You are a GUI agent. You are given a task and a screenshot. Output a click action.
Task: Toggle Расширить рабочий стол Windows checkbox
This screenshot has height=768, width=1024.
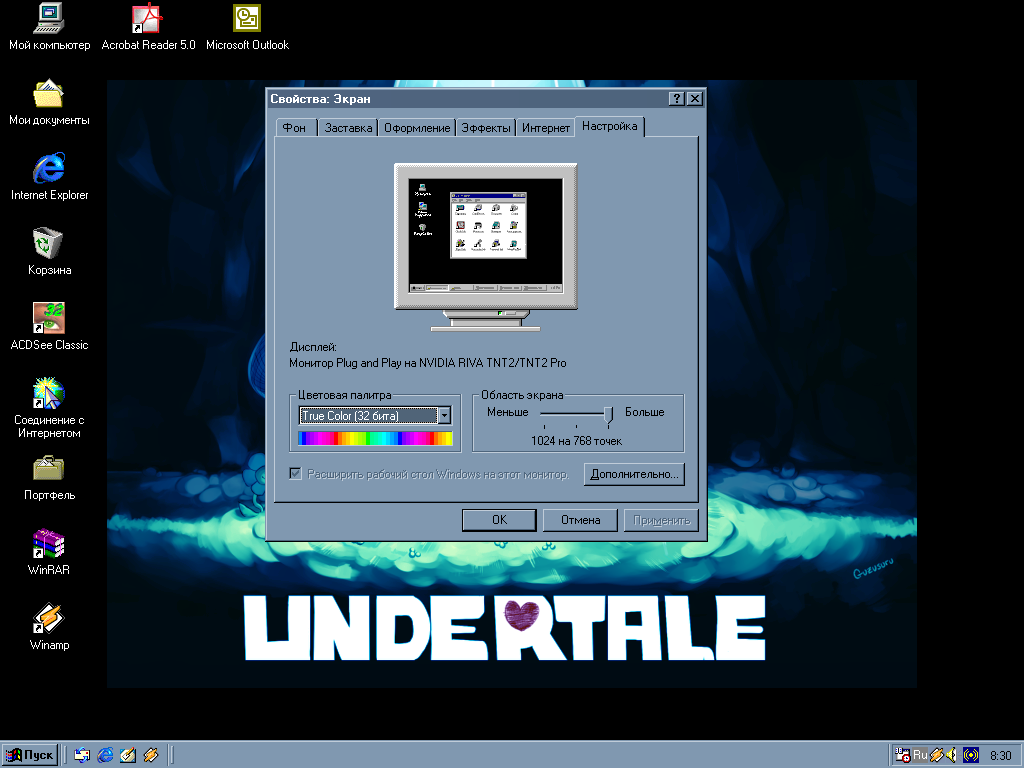[x=296, y=473]
